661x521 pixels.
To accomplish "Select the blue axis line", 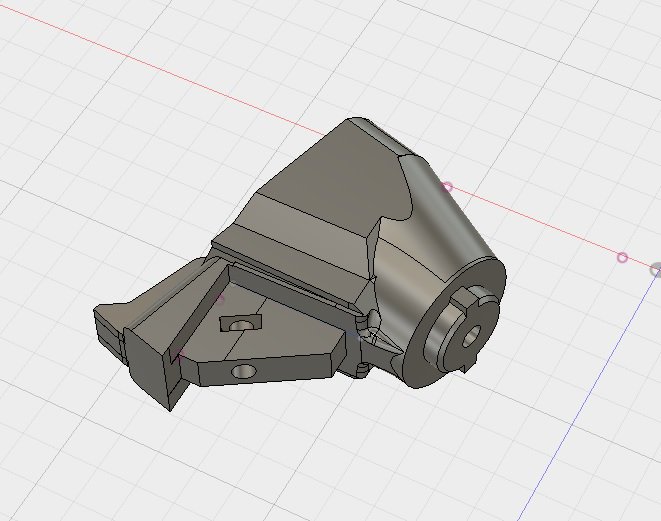I will 590,396.
